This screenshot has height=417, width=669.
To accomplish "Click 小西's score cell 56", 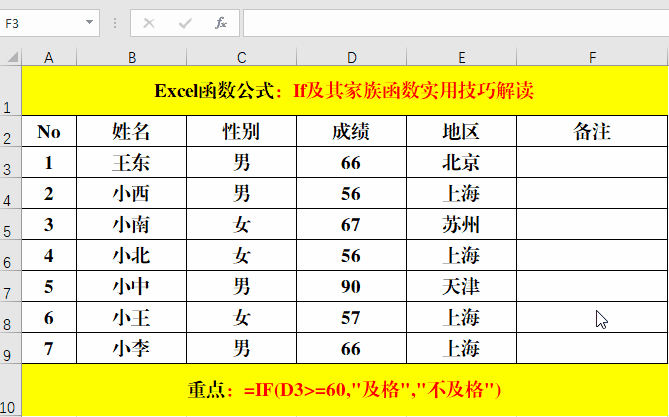I will pyautogui.click(x=352, y=193).
